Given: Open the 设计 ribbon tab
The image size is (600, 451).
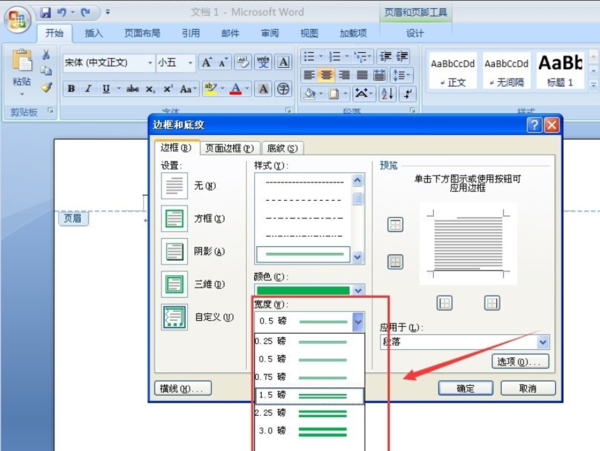Looking at the screenshot, I should click(415, 33).
